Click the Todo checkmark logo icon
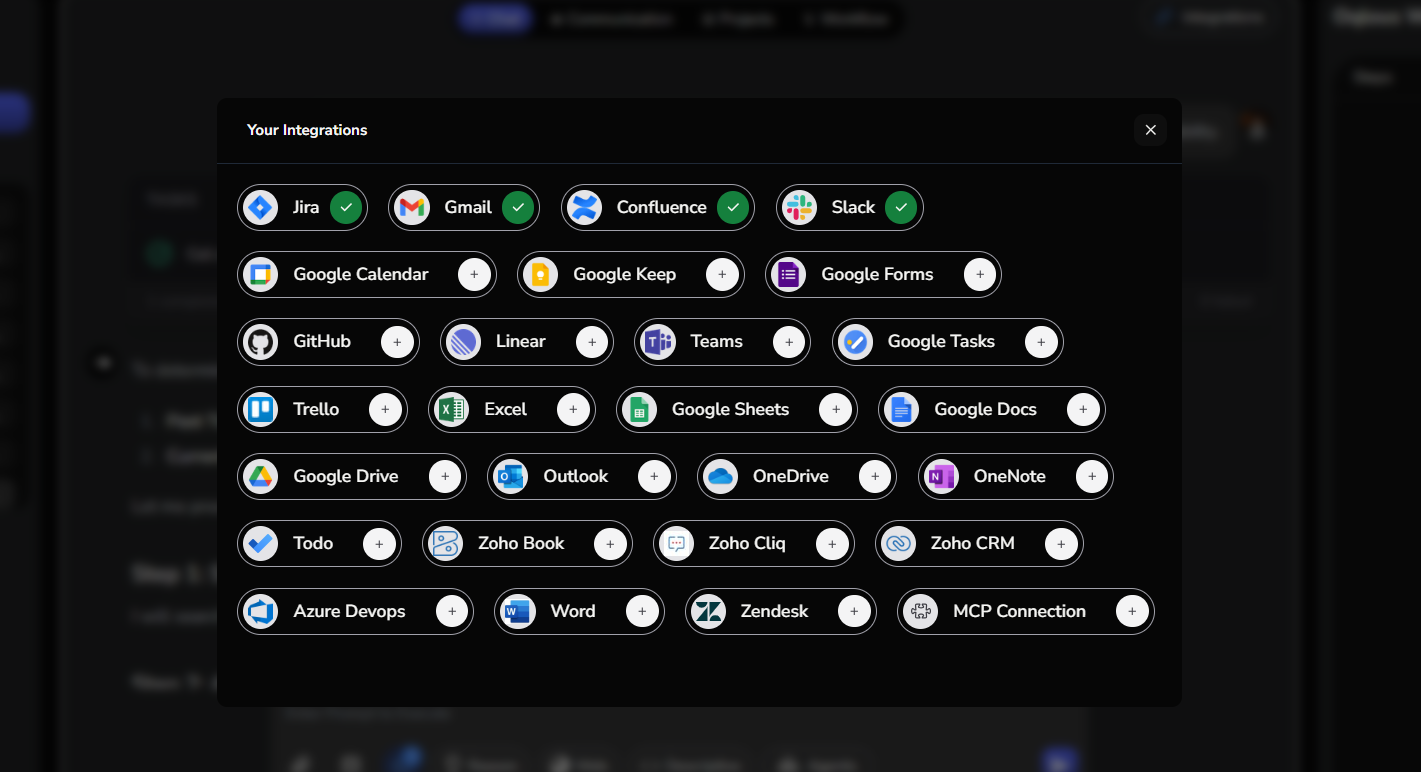Viewport: 1421px width, 772px height. click(260, 544)
